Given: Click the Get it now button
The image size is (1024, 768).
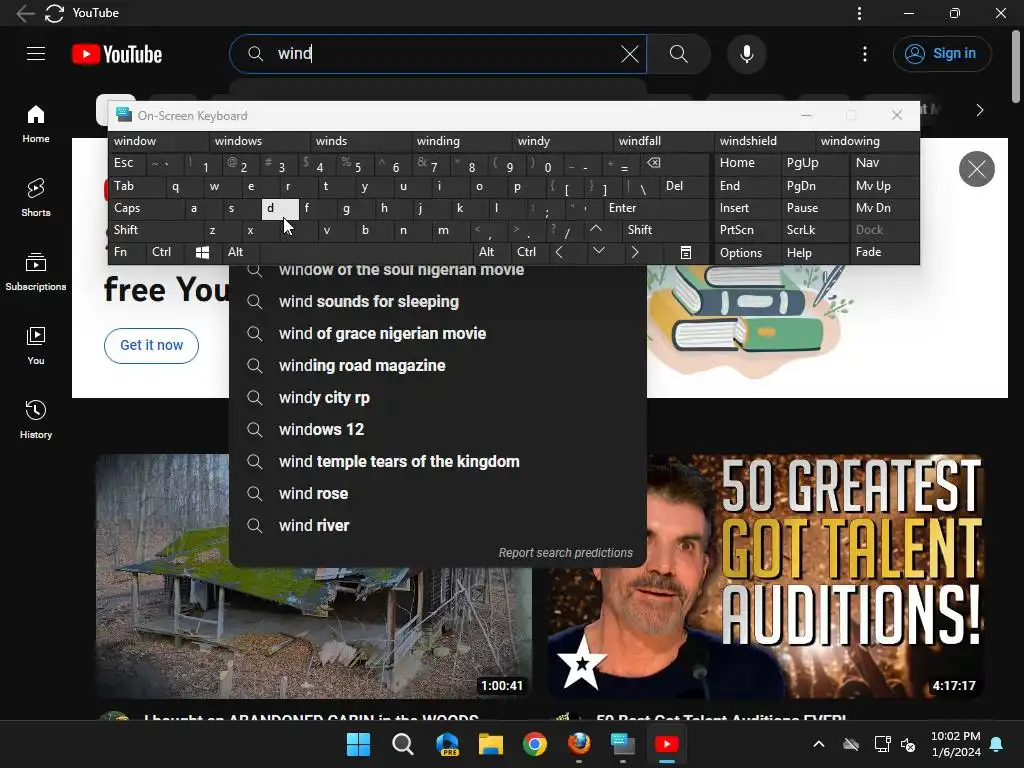Looking at the screenshot, I should [x=152, y=345].
